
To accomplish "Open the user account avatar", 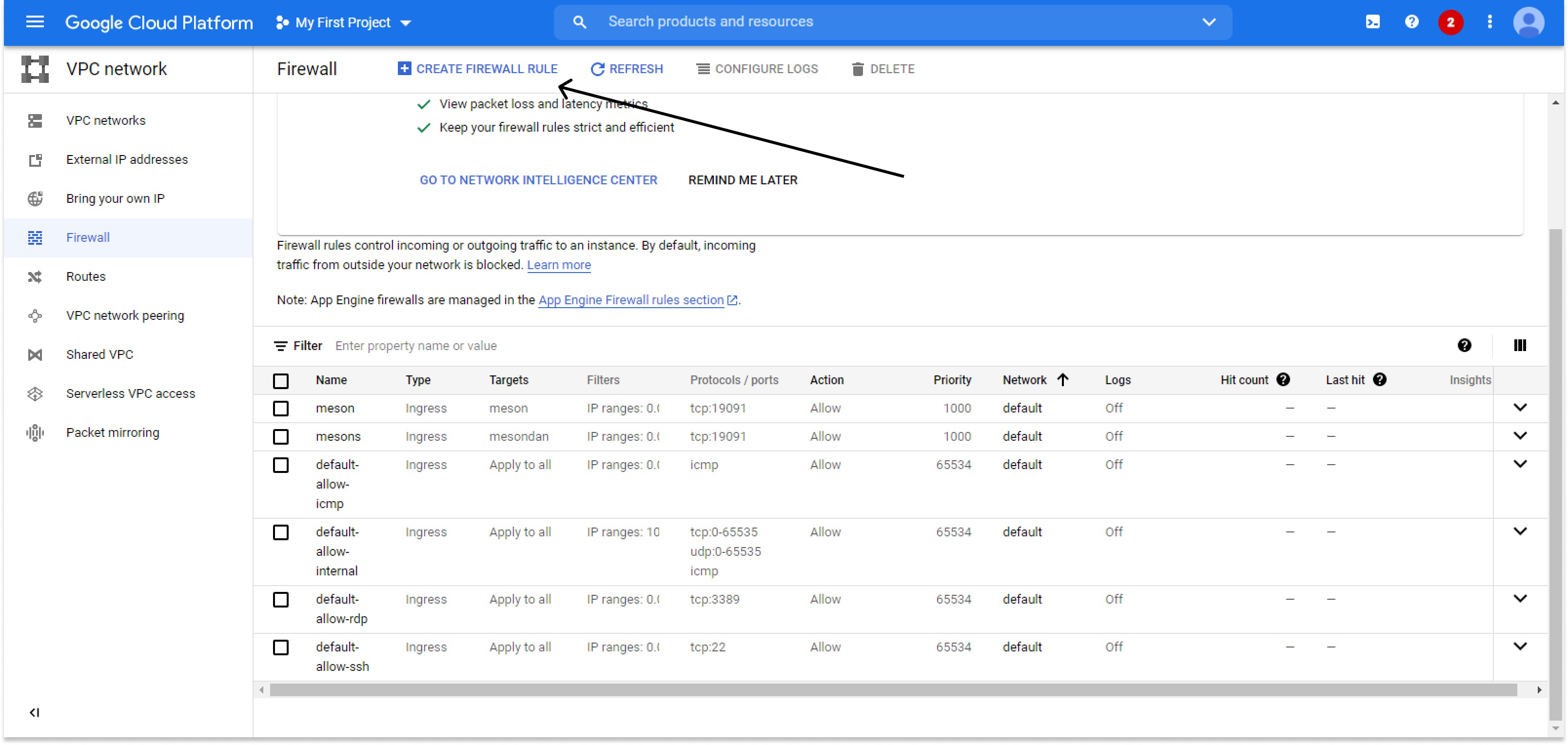I will click(1529, 22).
